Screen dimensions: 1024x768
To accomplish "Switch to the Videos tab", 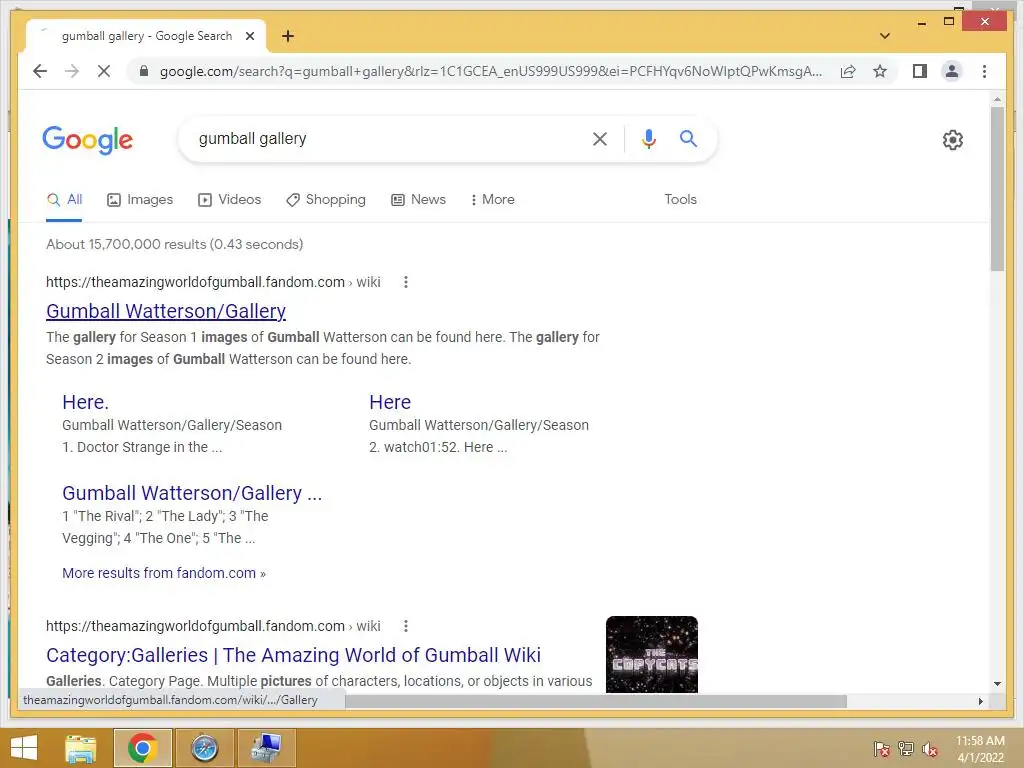I will click(x=229, y=200).
